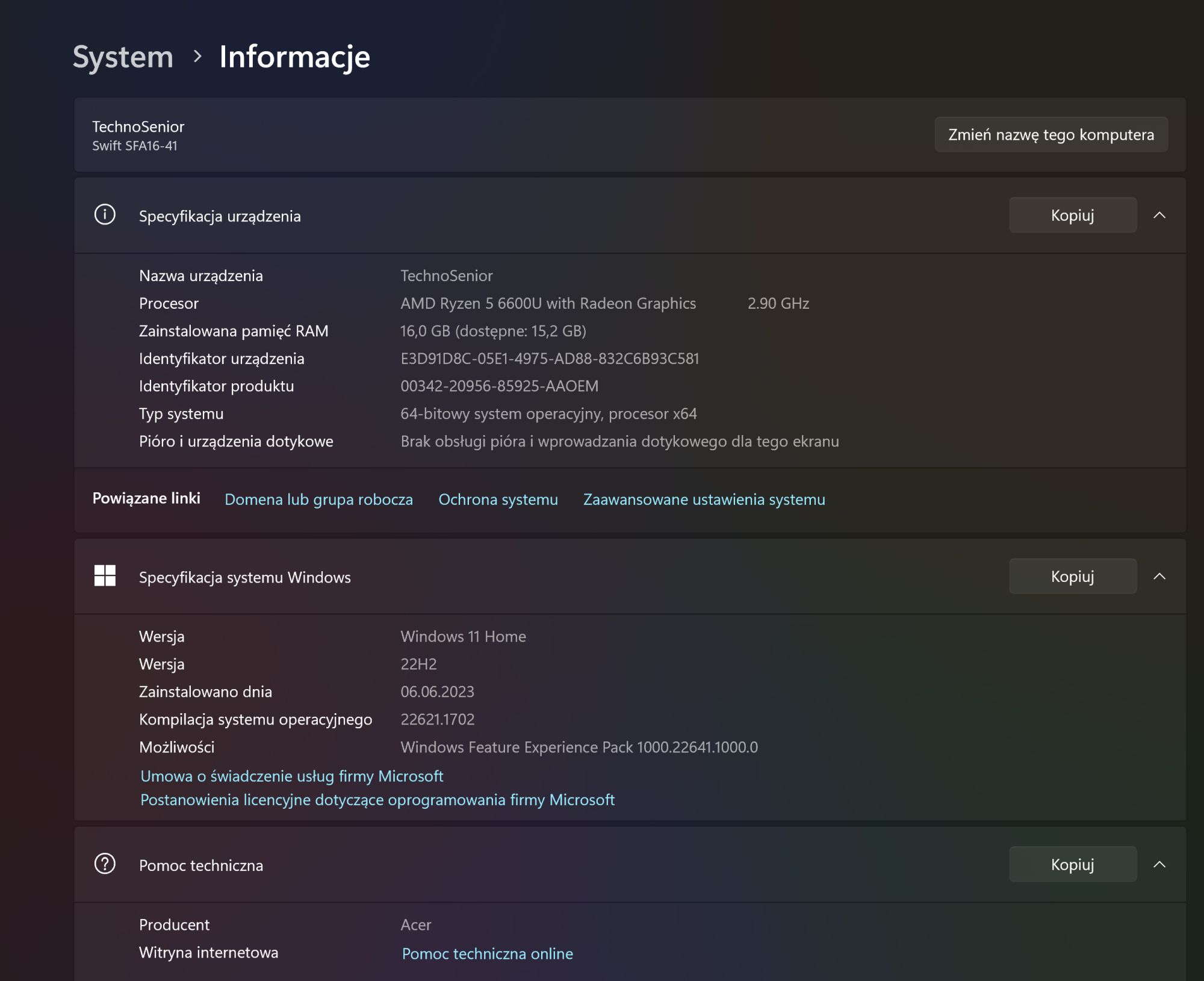Click the 2.90 GHz clock speed value
This screenshot has width=1204, height=981.
coord(778,303)
